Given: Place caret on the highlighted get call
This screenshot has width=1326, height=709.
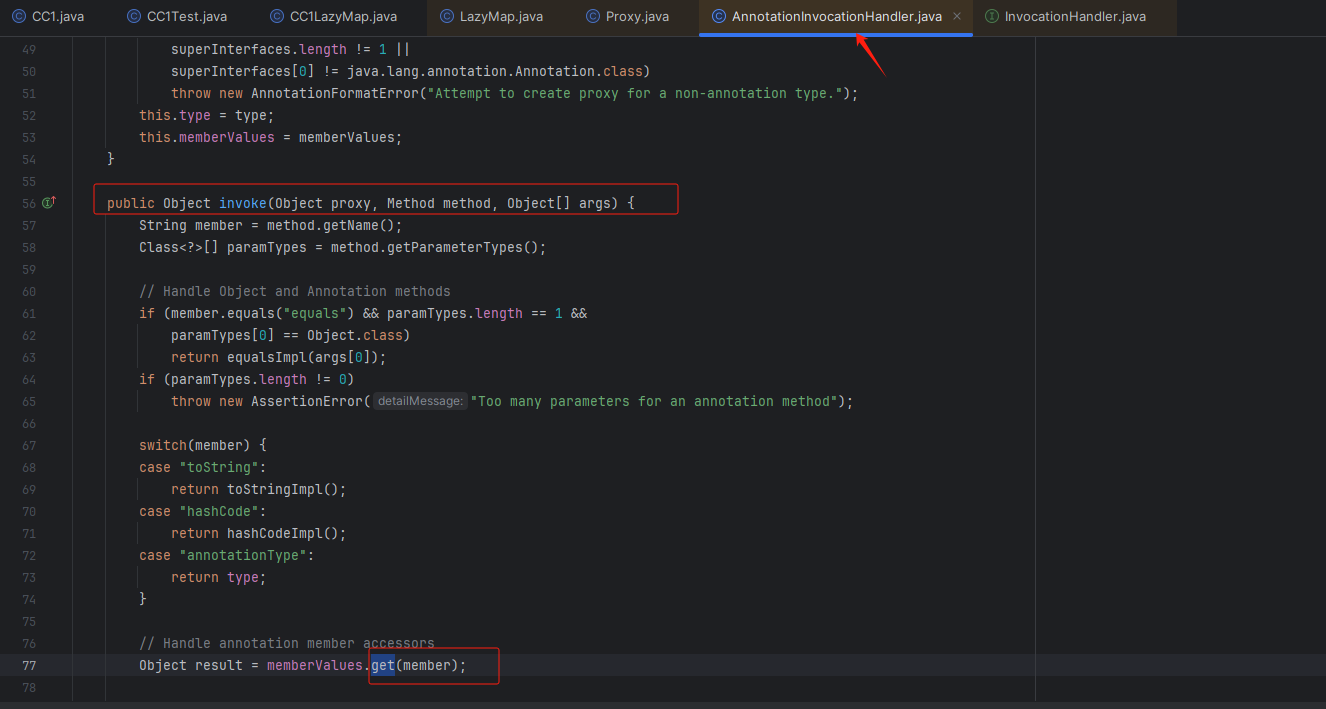Looking at the screenshot, I should point(383,665).
